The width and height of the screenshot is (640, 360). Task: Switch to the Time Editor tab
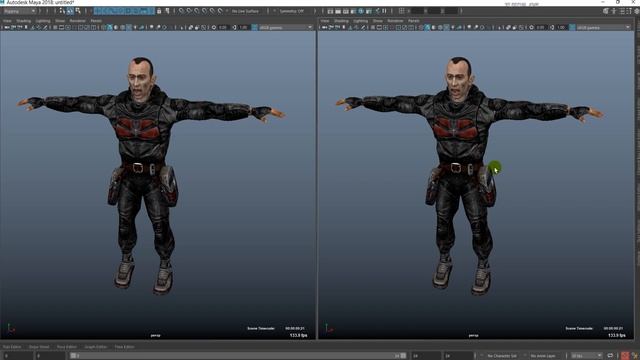(124, 347)
